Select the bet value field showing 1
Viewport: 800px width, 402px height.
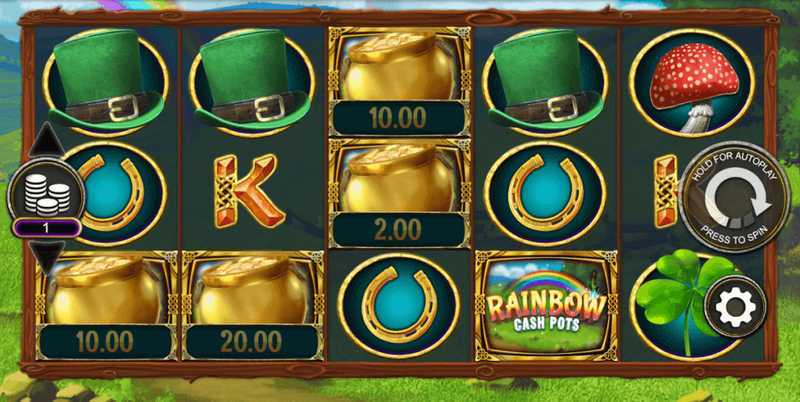(46, 228)
